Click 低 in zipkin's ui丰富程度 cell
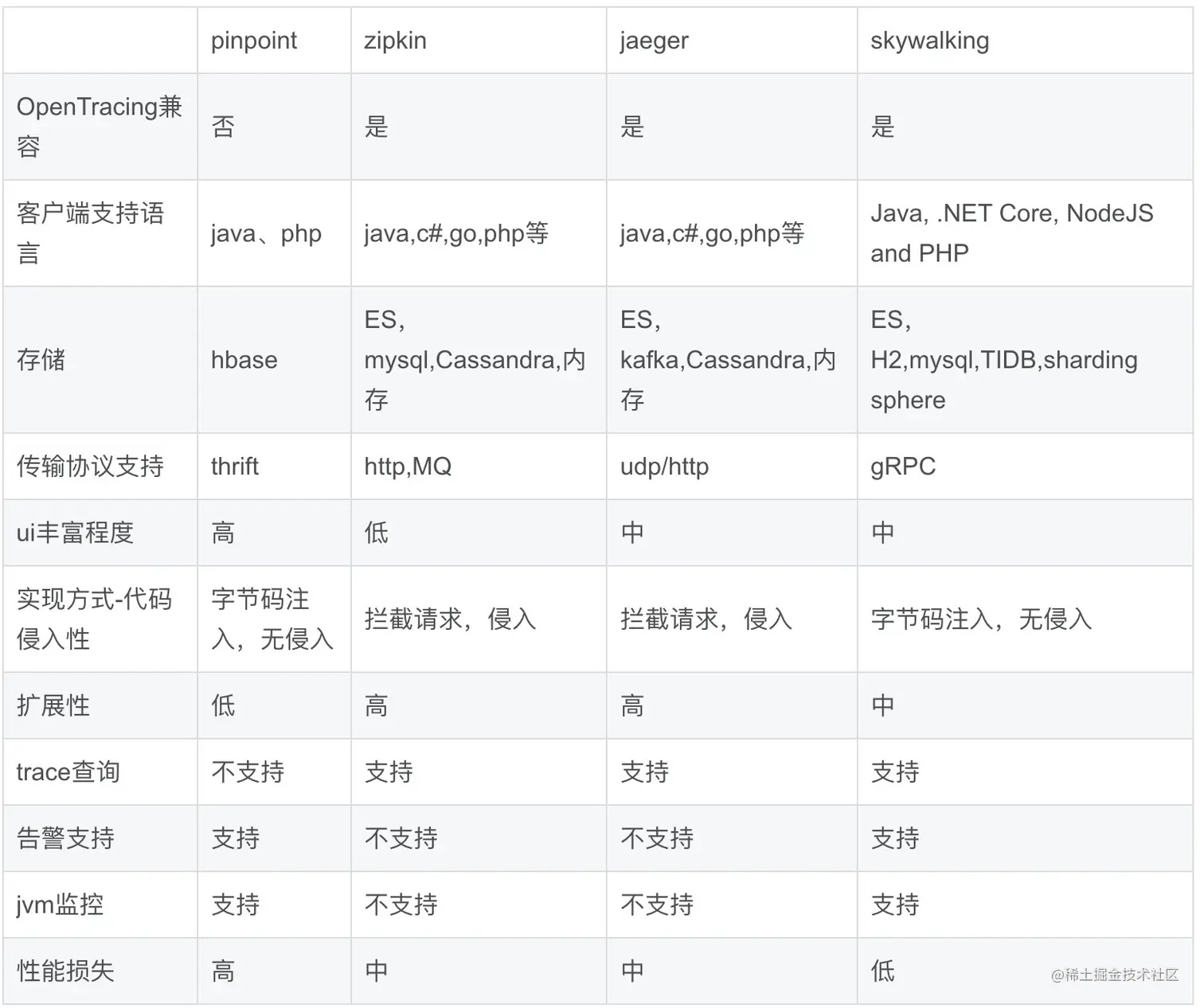This screenshot has width=1204, height=1008. pyautogui.click(x=376, y=533)
